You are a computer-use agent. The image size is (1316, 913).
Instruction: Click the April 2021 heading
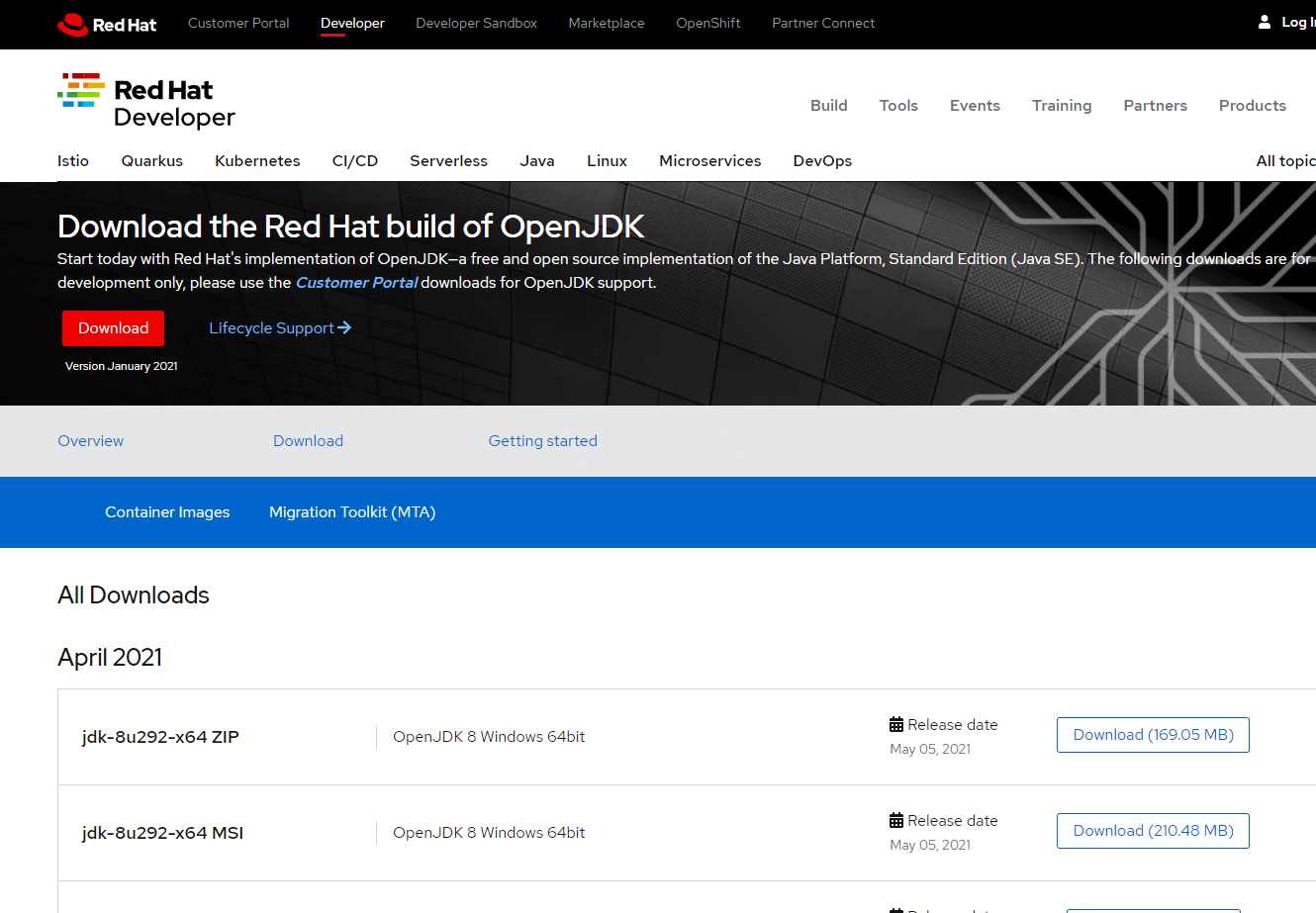point(110,658)
